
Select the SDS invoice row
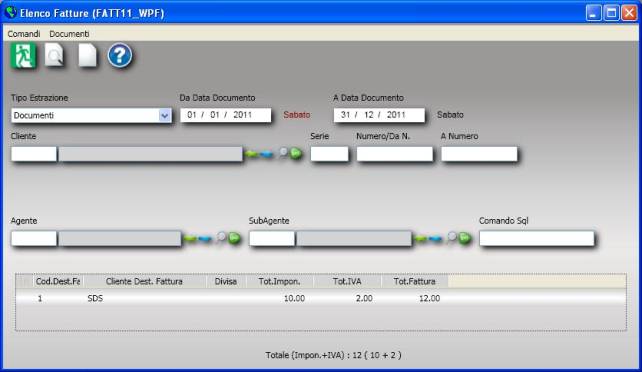click(x=321, y=298)
